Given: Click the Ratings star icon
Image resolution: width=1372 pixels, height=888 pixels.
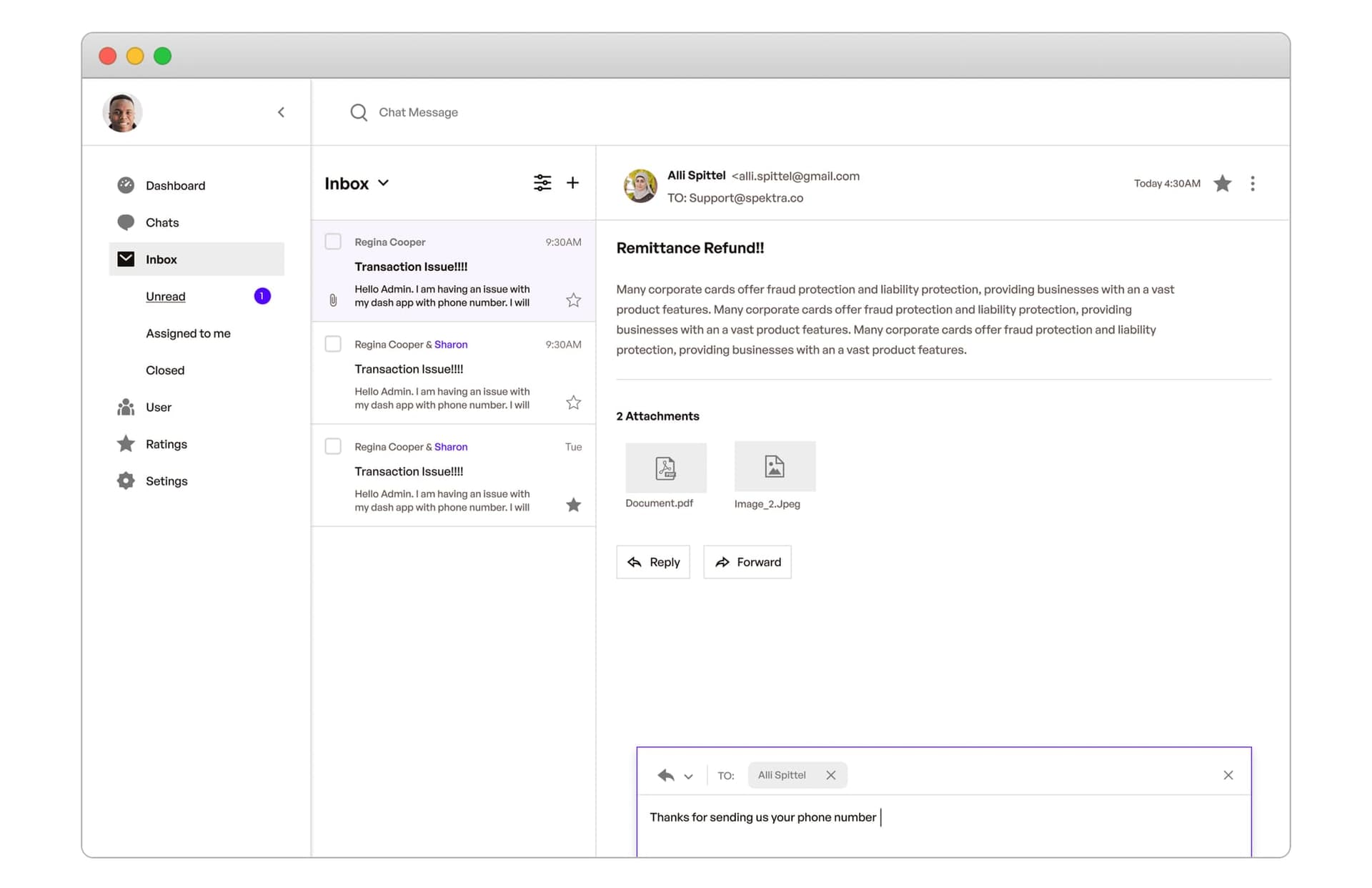Looking at the screenshot, I should point(126,444).
